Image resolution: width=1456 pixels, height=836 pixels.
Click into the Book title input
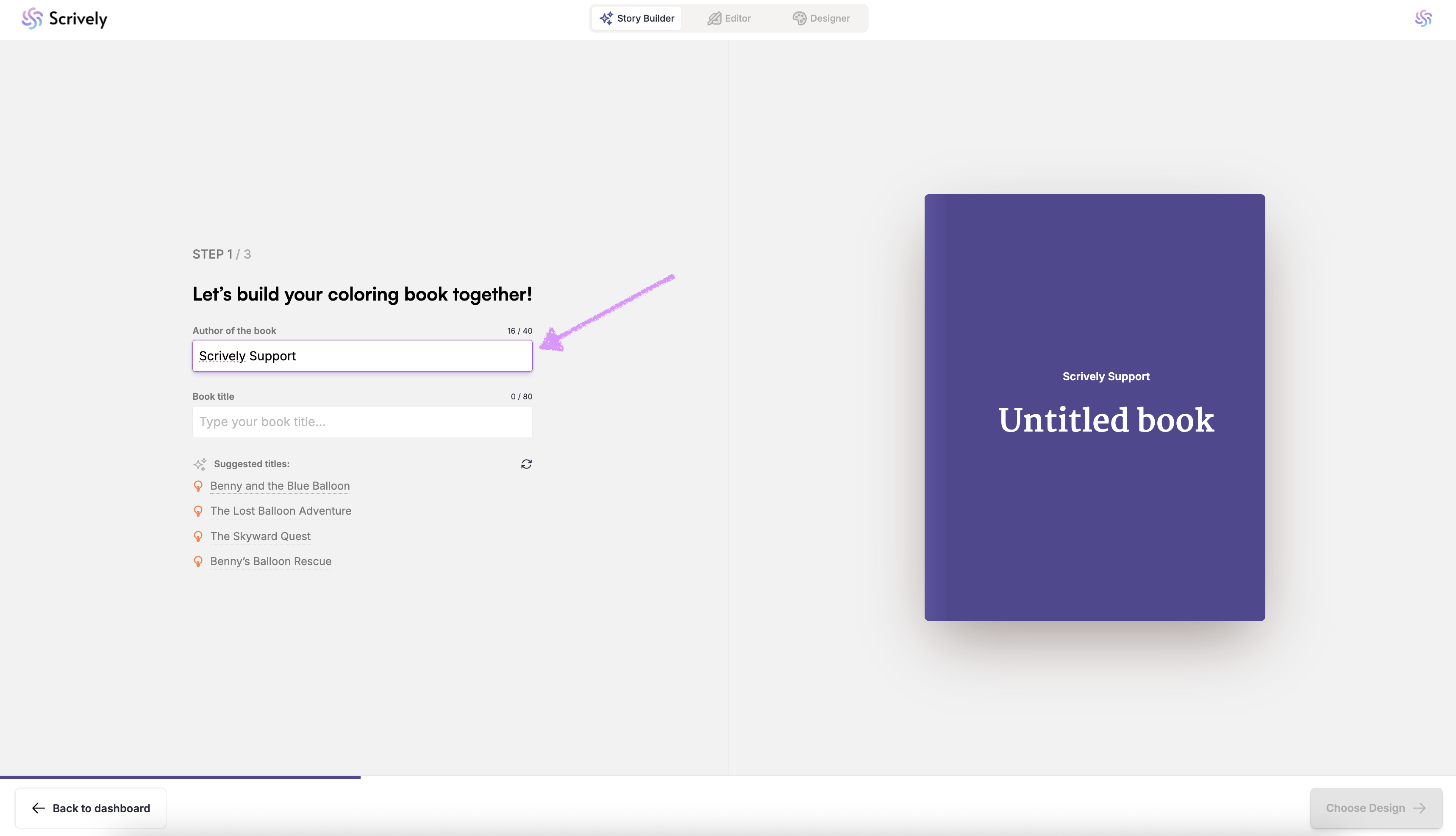tap(362, 422)
